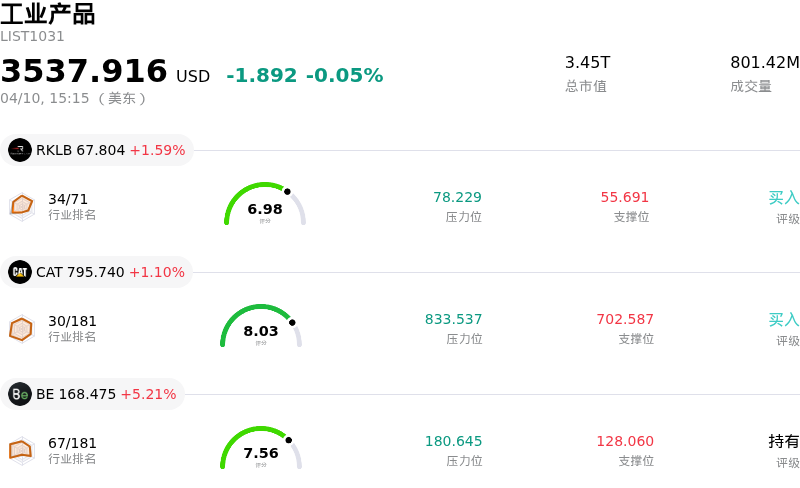Click the RKLB company logo icon
Image resolution: width=800 pixels, height=488 pixels.
20,150
